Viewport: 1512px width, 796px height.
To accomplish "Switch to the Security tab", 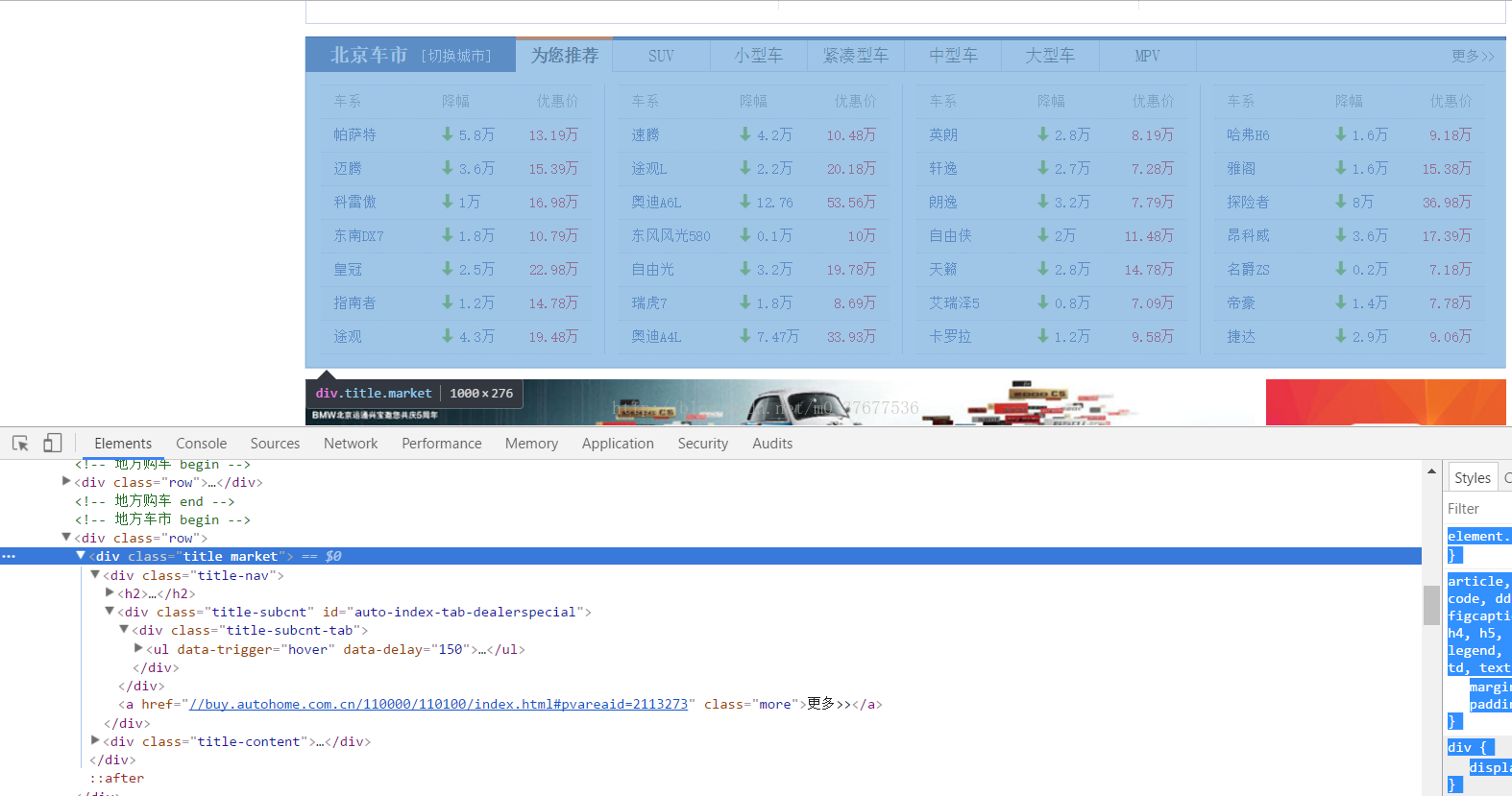I will [x=702, y=443].
